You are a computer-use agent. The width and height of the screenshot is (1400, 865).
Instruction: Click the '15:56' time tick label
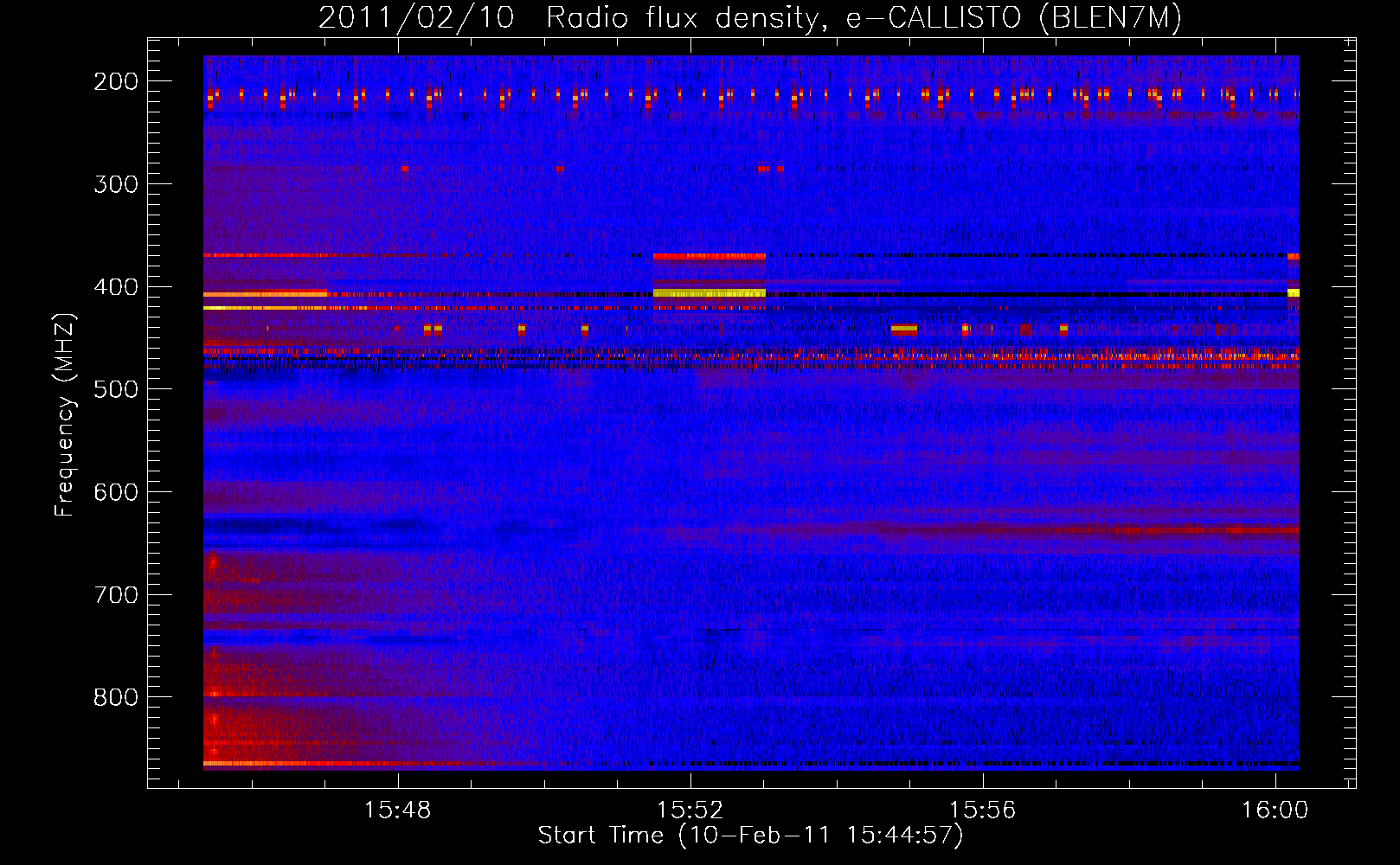(982, 811)
